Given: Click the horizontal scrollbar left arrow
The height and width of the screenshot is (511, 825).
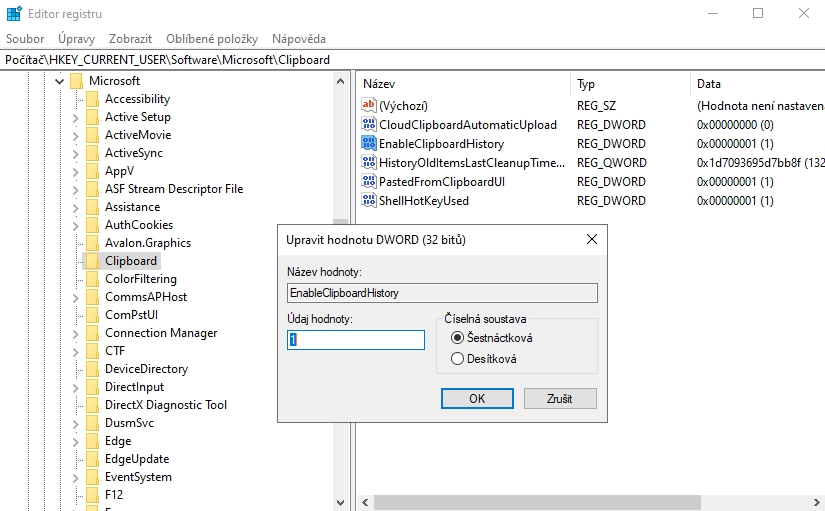Looking at the screenshot, I should coord(365,503).
